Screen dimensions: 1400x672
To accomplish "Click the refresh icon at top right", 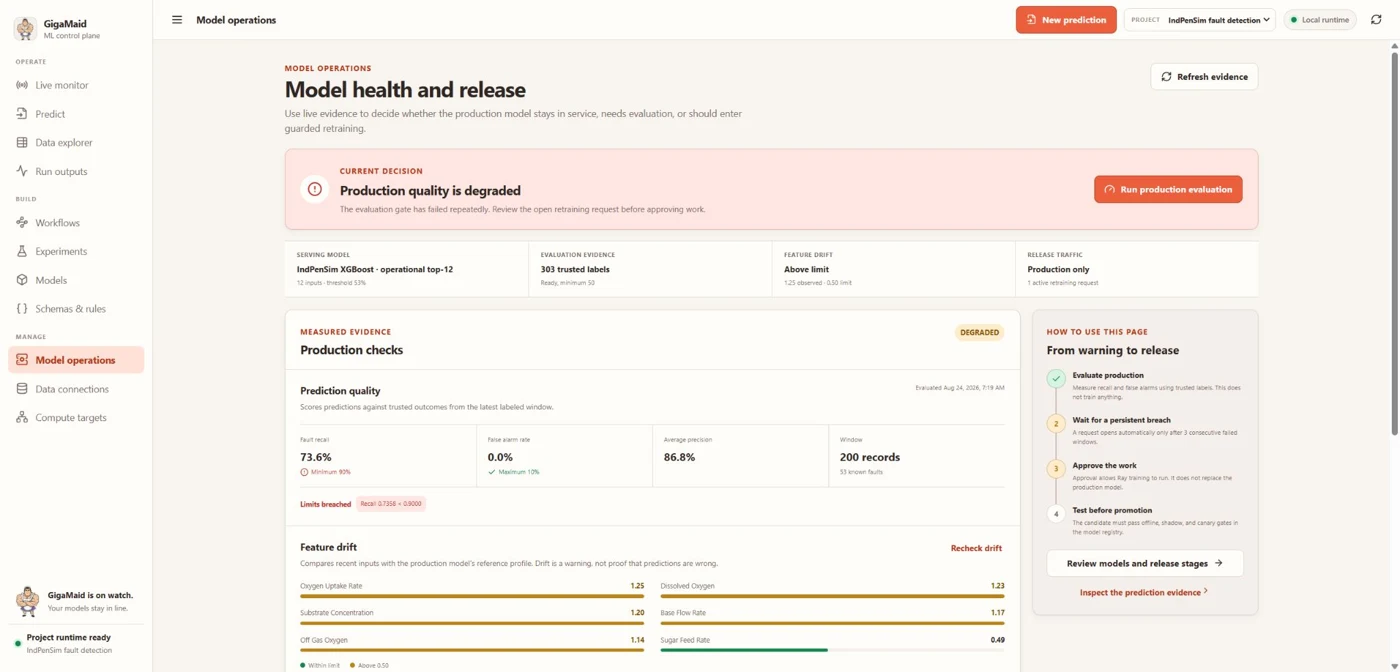I will (x=1377, y=20).
